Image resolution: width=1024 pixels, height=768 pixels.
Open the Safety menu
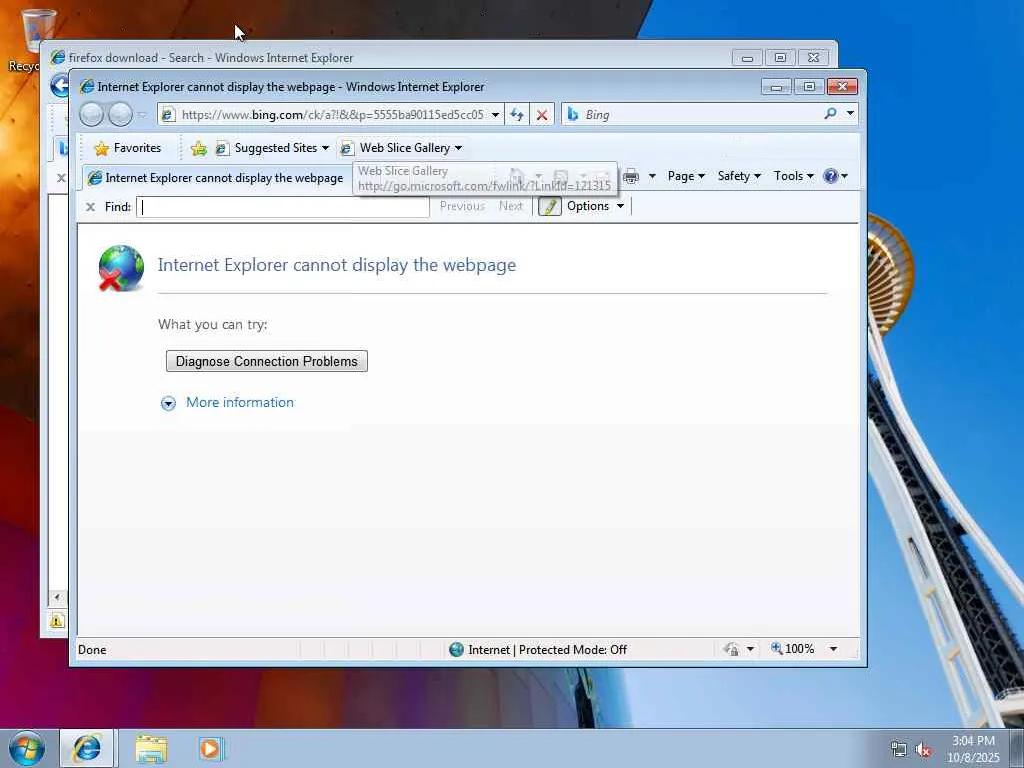coord(739,176)
